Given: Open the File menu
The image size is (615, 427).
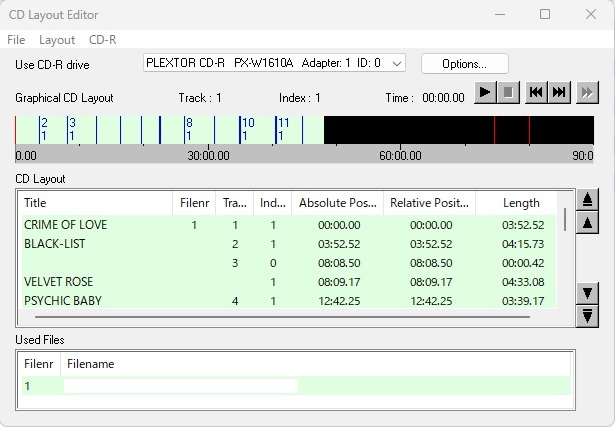Looking at the screenshot, I should [16, 40].
